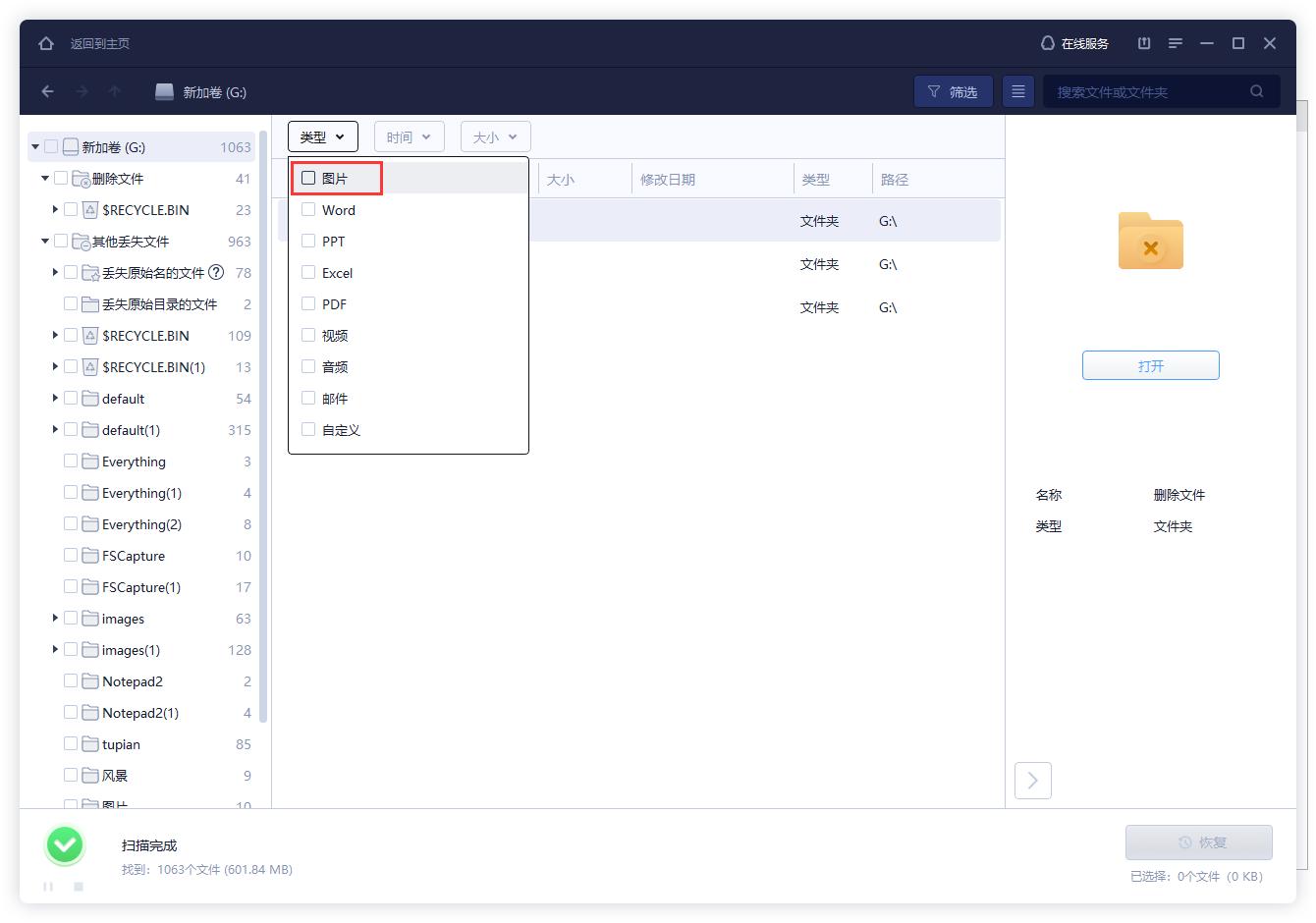Click the 筛选 filter funnel icon
Screen dimensions: 1316x923
click(x=933, y=90)
